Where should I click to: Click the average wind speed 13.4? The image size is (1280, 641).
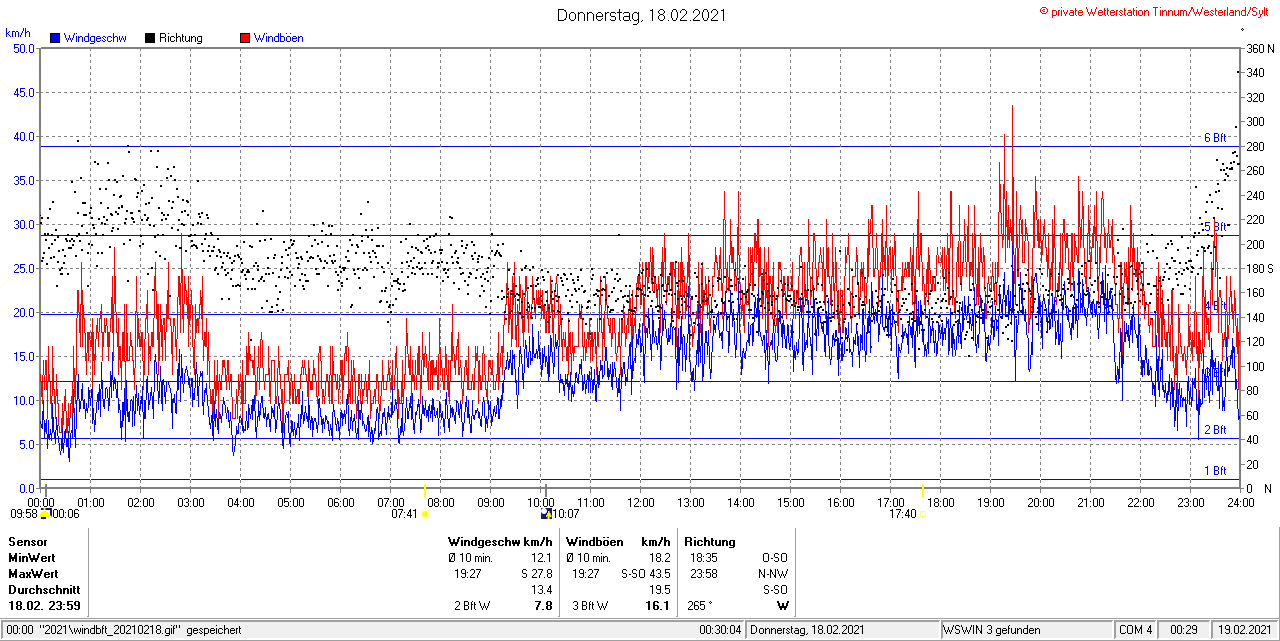pos(541,590)
